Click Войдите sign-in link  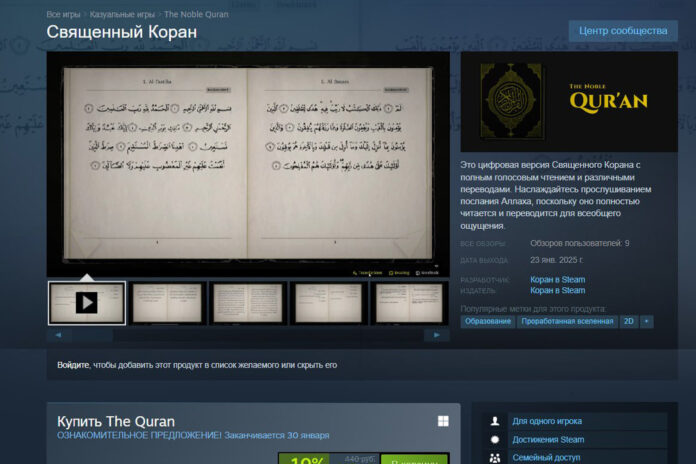coord(72,365)
